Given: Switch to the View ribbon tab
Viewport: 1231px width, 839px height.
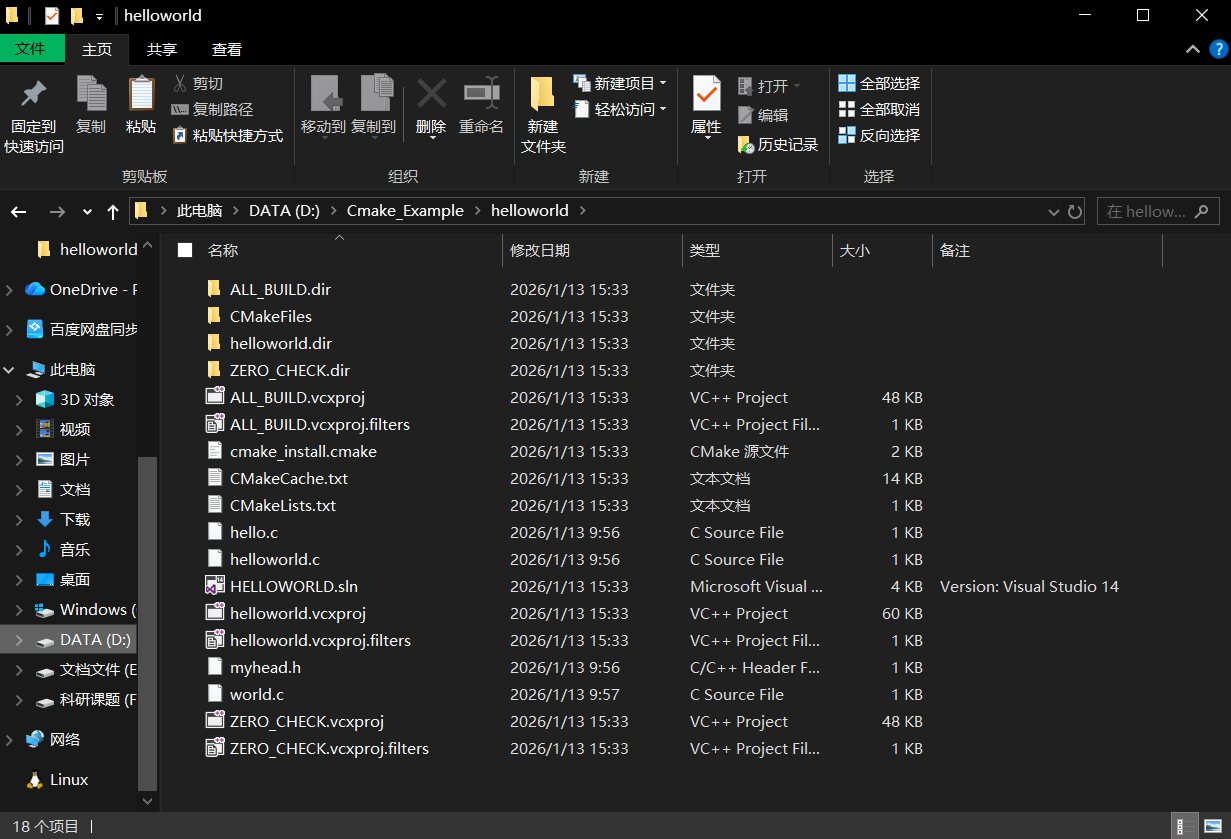Looking at the screenshot, I should click(x=227, y=49).
